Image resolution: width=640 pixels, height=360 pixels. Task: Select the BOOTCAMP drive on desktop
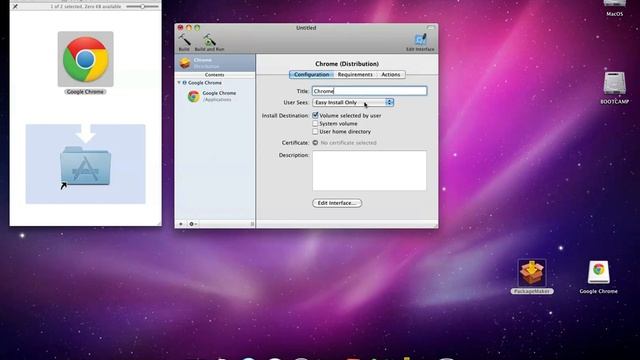(615, 83)
